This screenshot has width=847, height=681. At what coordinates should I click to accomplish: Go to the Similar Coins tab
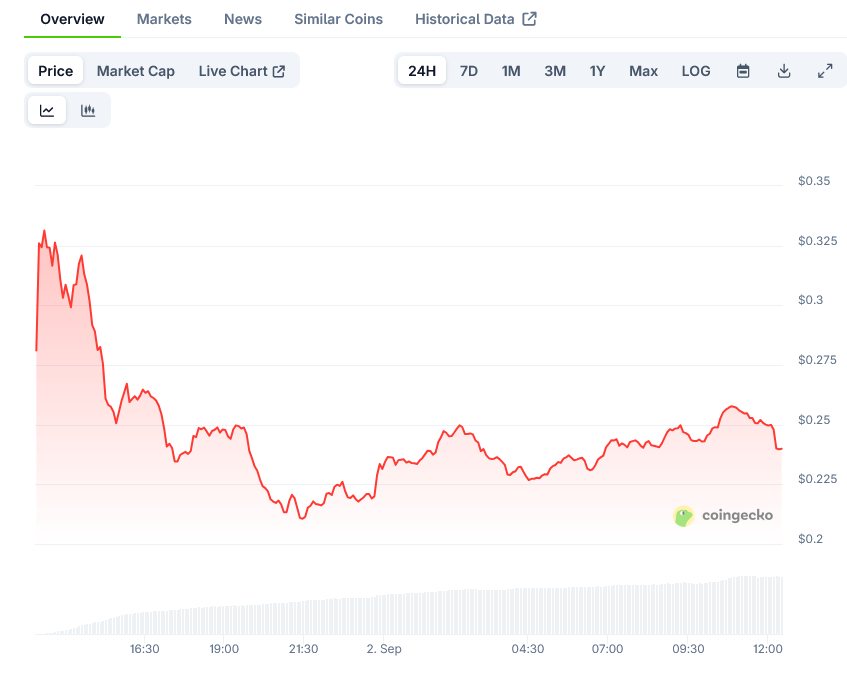(x=339, y=19)
